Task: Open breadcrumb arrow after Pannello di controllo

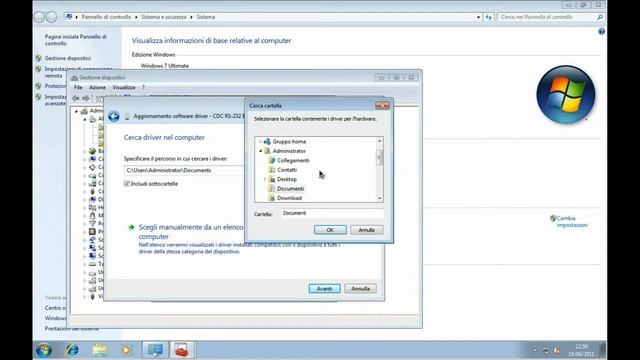Action: pos(136,17)
